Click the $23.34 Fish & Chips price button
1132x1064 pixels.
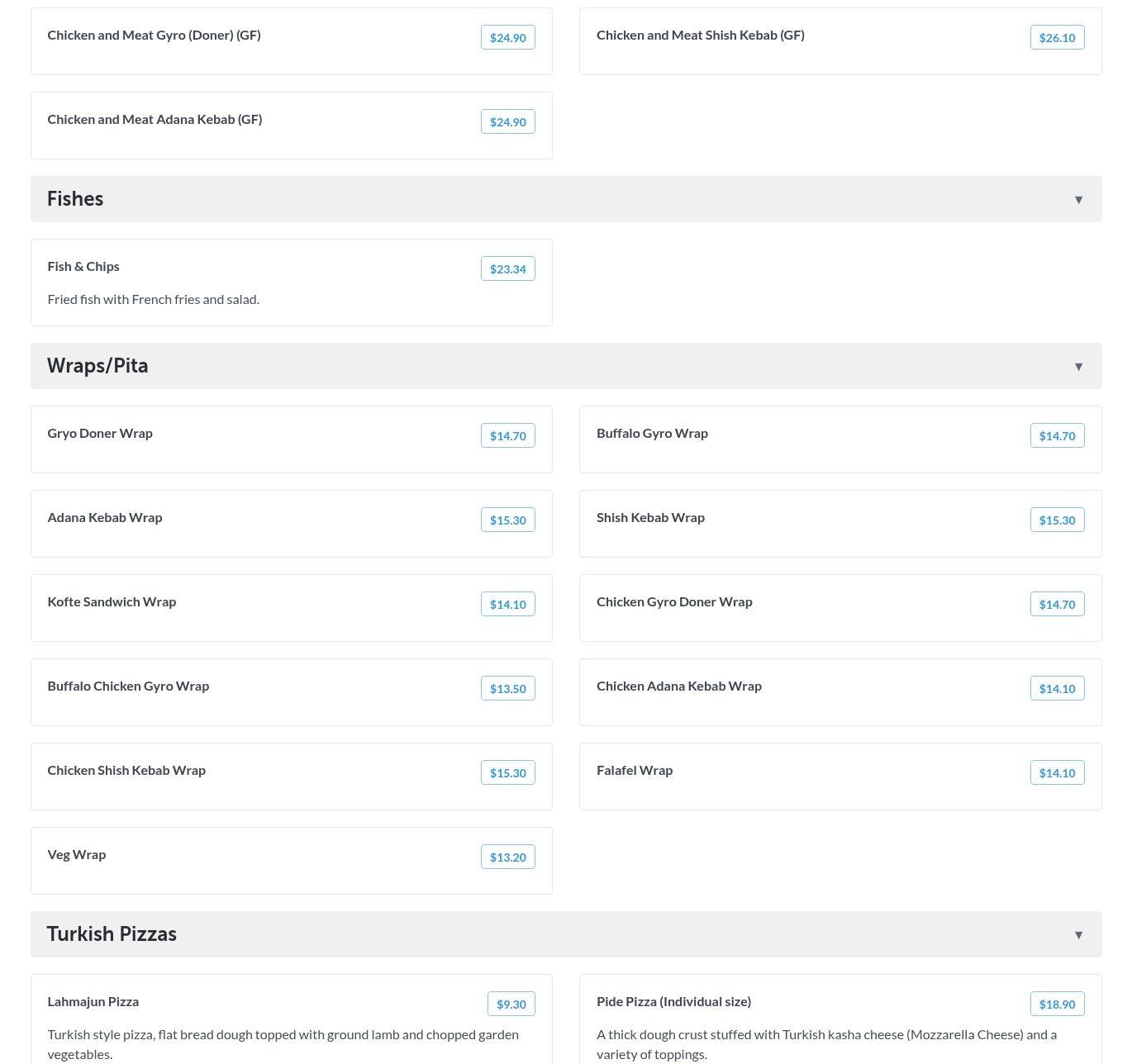507,268
